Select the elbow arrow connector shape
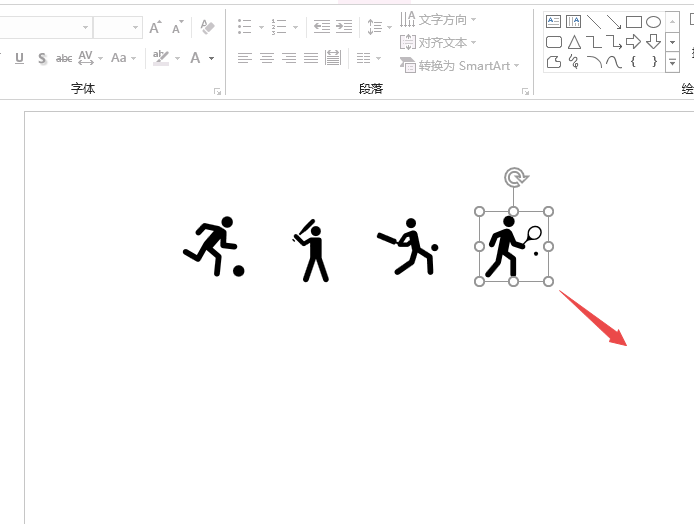694x524 pixels. pos(613,42)
